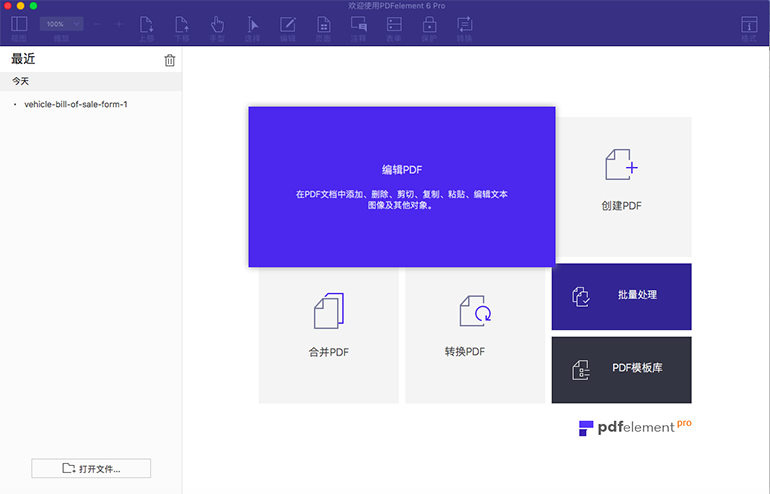The image size is (770, 494).
Task: Select the 手型 (Hand) tool
Action: [217, 25]
